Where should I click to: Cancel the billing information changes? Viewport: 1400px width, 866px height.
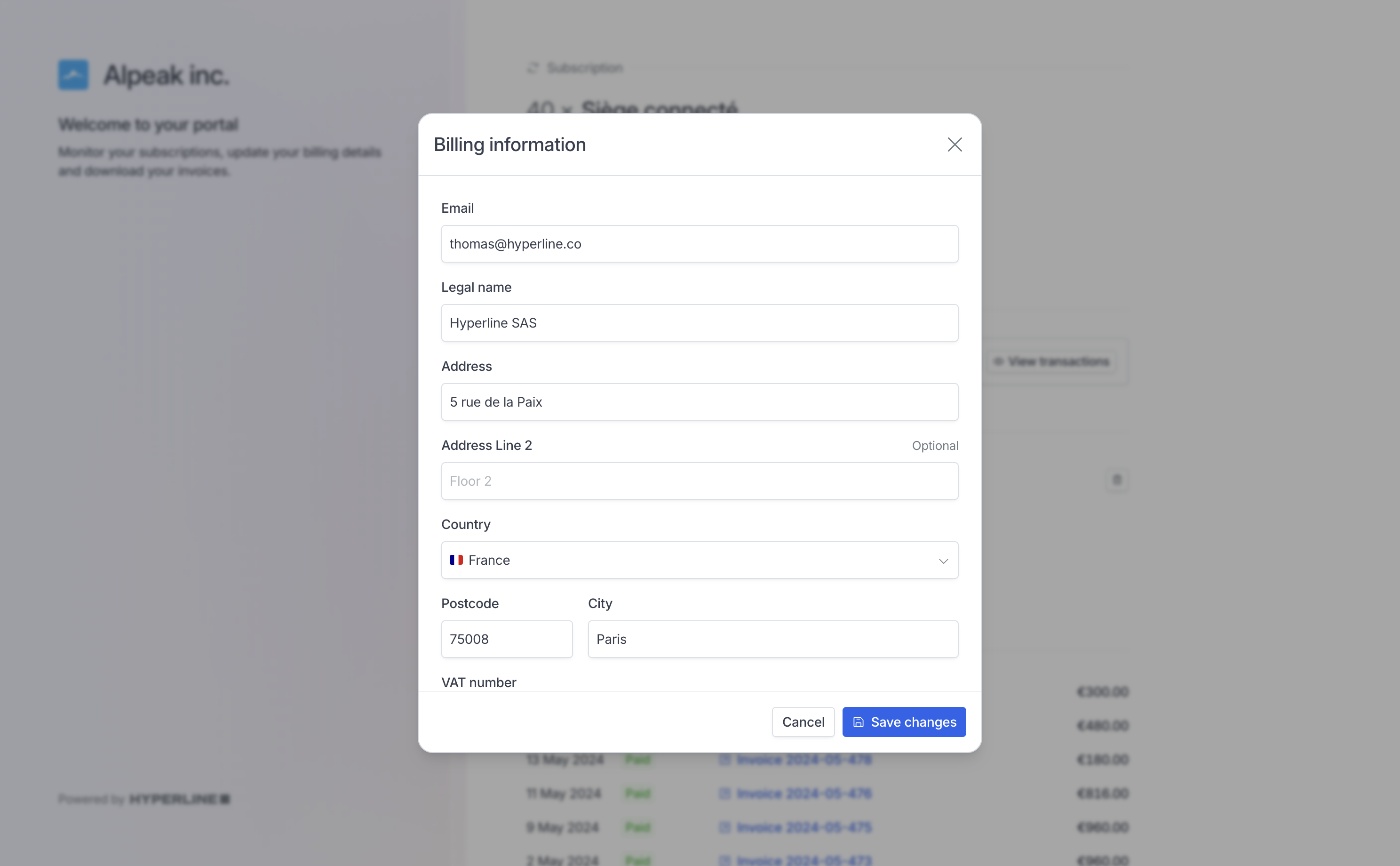coord(803,722)
